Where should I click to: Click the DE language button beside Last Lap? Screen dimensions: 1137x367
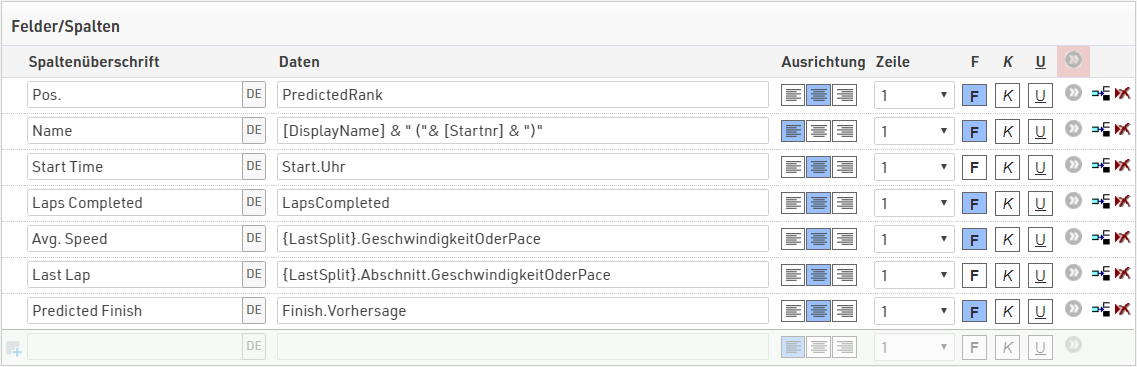pyautogui.click(x=254, y=275)
